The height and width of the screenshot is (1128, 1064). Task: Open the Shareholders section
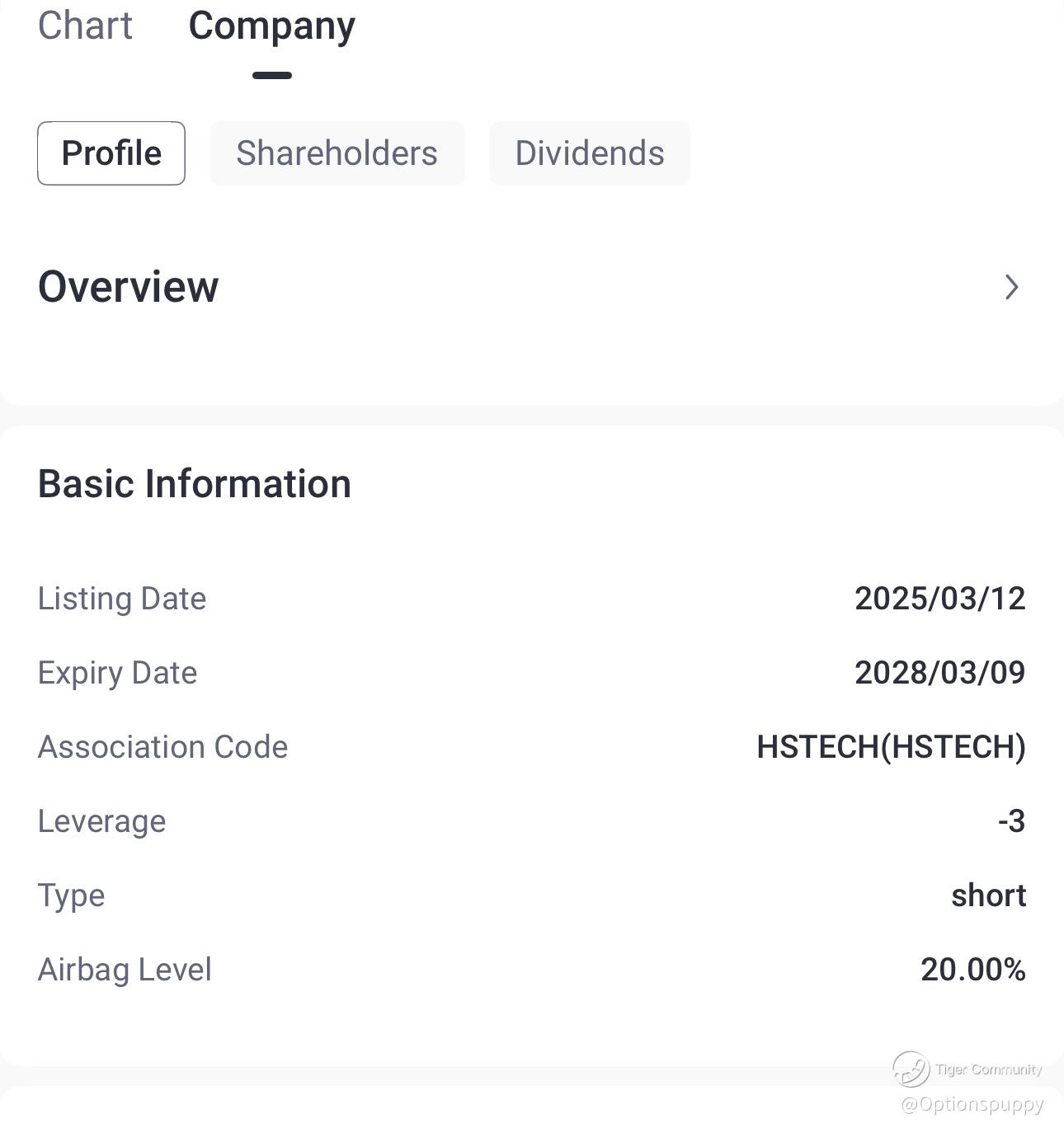point(337,153)
